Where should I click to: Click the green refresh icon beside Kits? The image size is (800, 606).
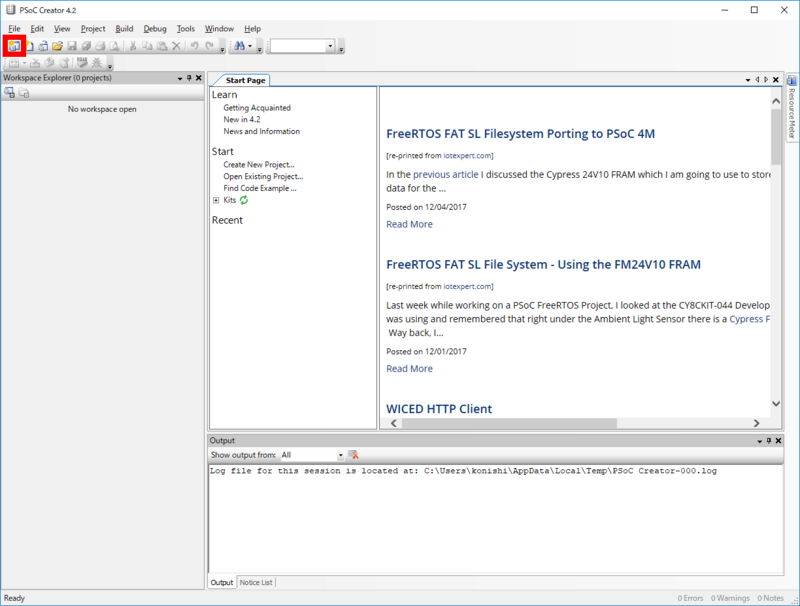point(244,200)
